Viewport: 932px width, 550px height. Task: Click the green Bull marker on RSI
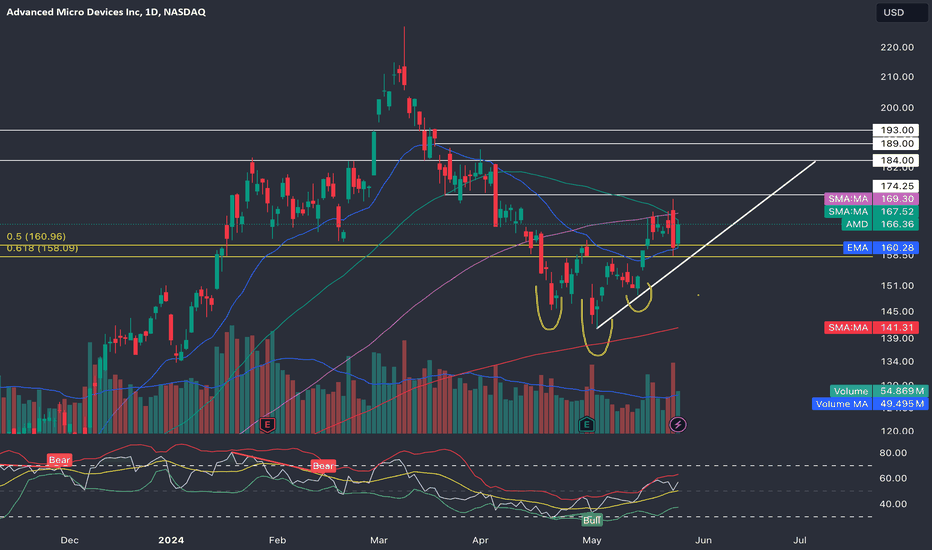pyautogui.click(x=592, y=520)
